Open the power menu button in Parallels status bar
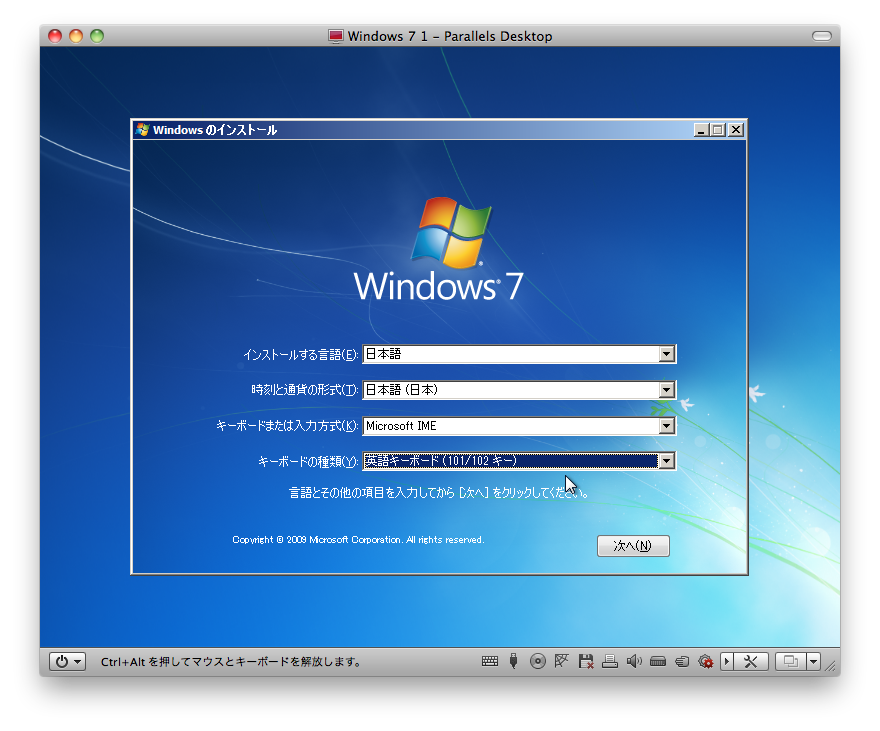Viewport: 880px width, 731px height. point(67,661)
